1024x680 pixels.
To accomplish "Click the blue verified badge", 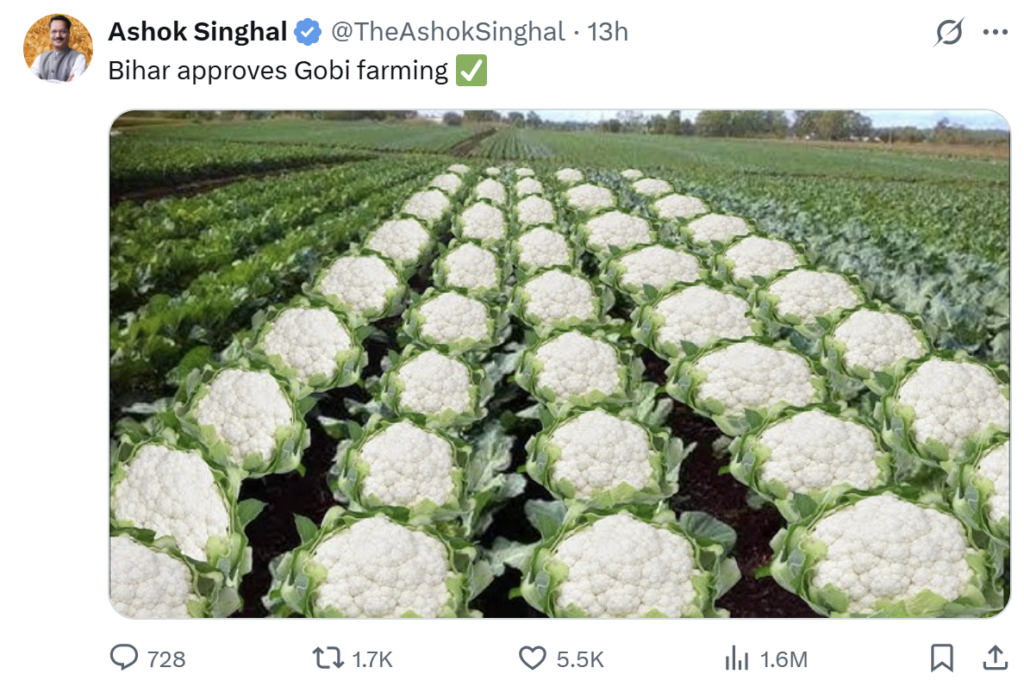I will (x=307, y=33).
